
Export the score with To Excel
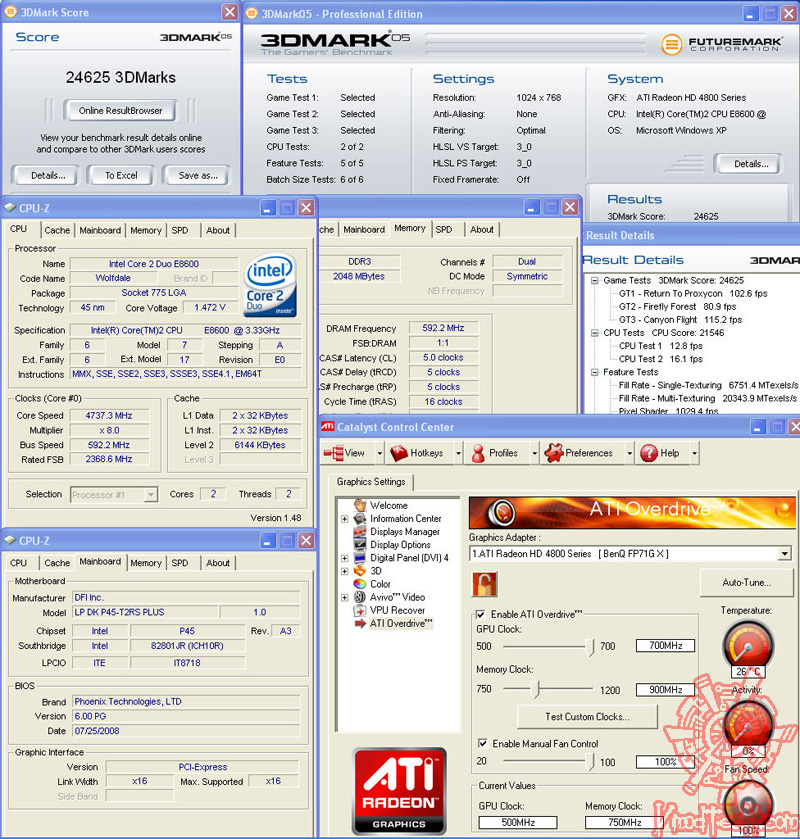(x=121, y=176)
